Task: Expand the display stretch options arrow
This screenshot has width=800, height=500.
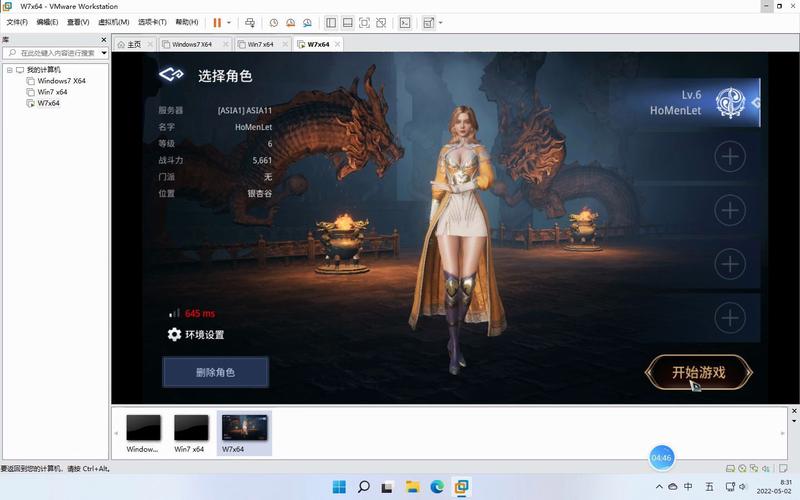Action: (x=440, y=23)
